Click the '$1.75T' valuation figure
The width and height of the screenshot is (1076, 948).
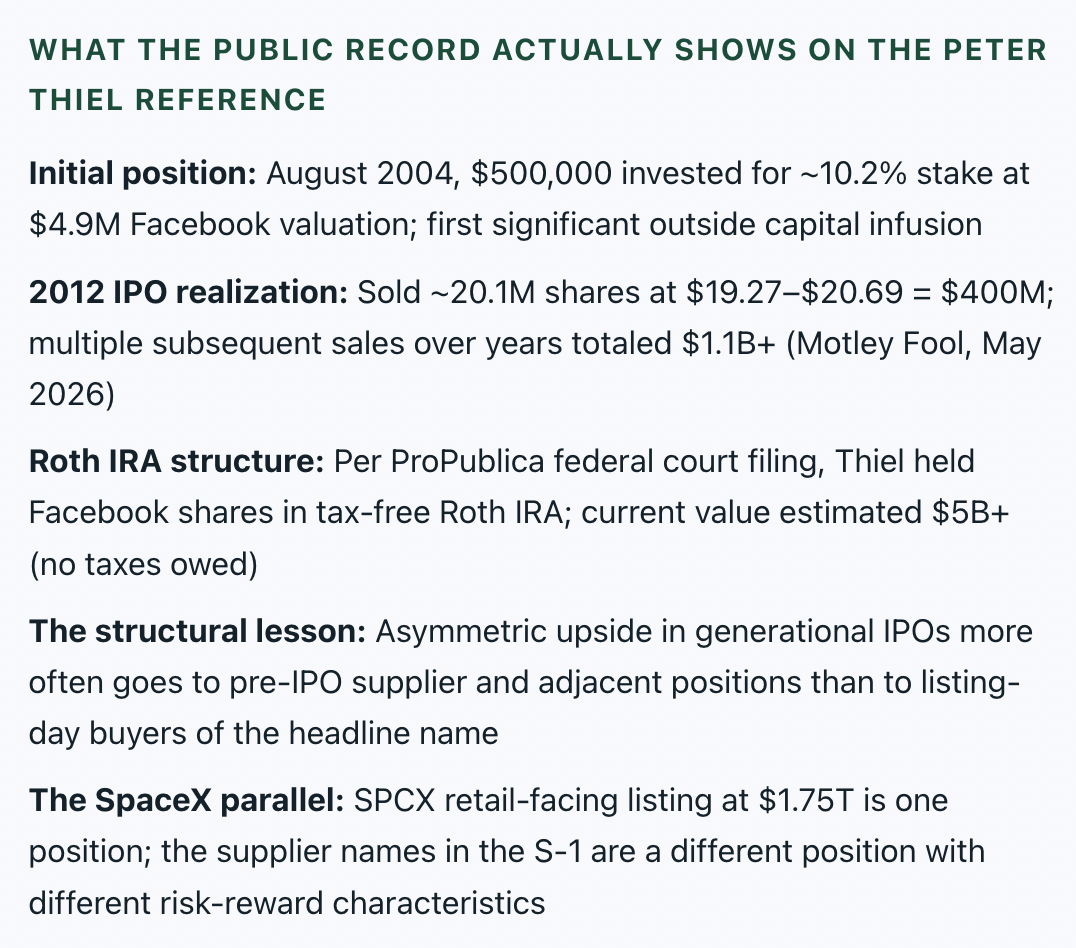(806, 800)
